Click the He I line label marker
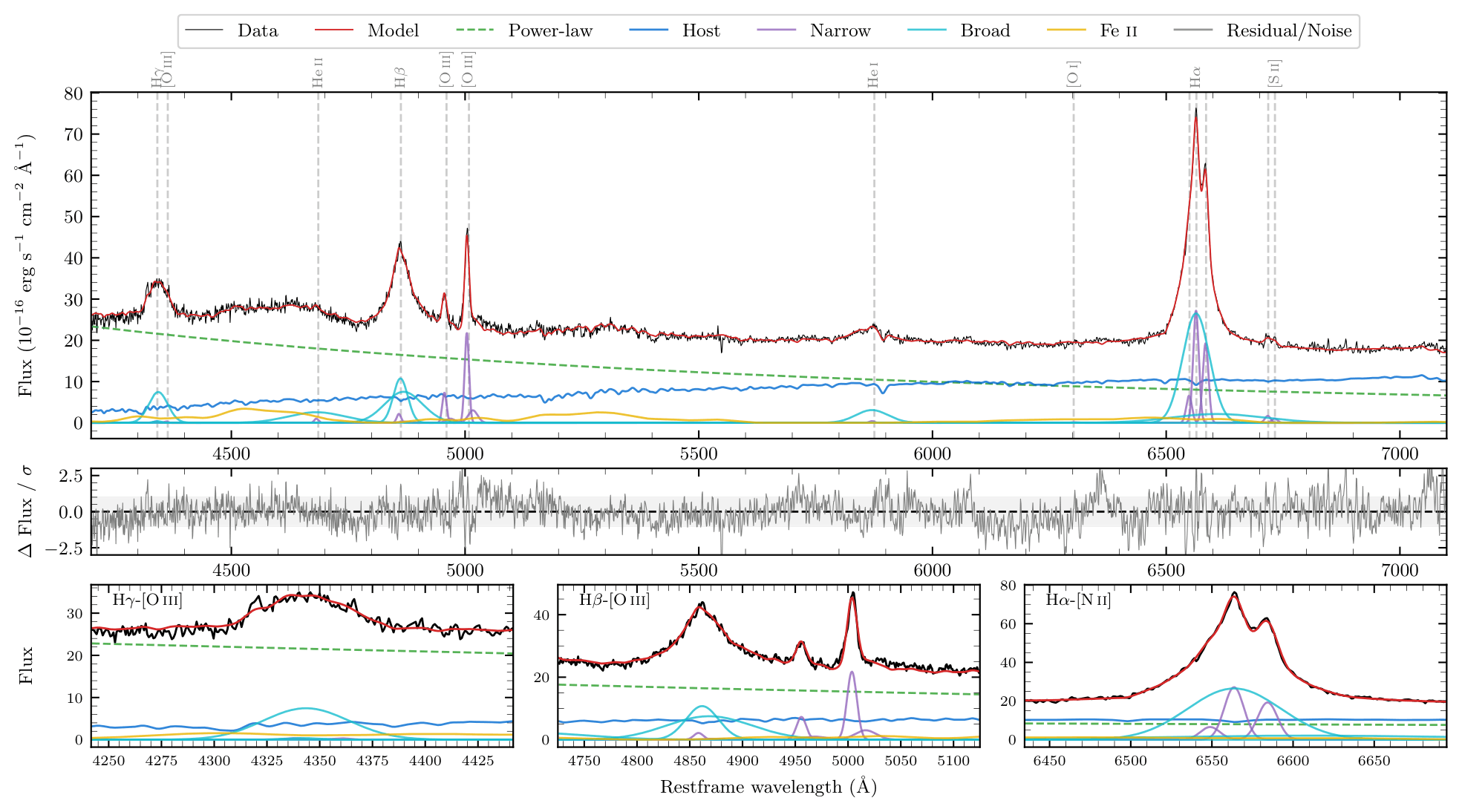 (873, 75)
